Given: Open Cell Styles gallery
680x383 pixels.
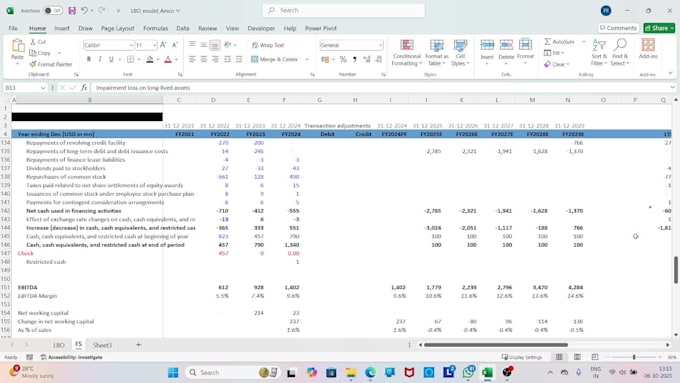Looking at the screenshot, I should tap(460, 53).
